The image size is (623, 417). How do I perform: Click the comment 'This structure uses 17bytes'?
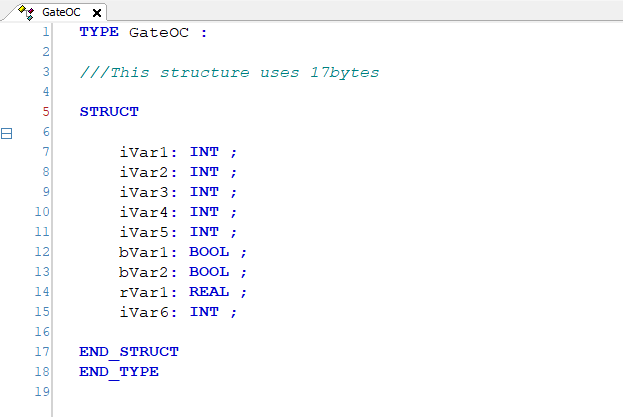230,73
